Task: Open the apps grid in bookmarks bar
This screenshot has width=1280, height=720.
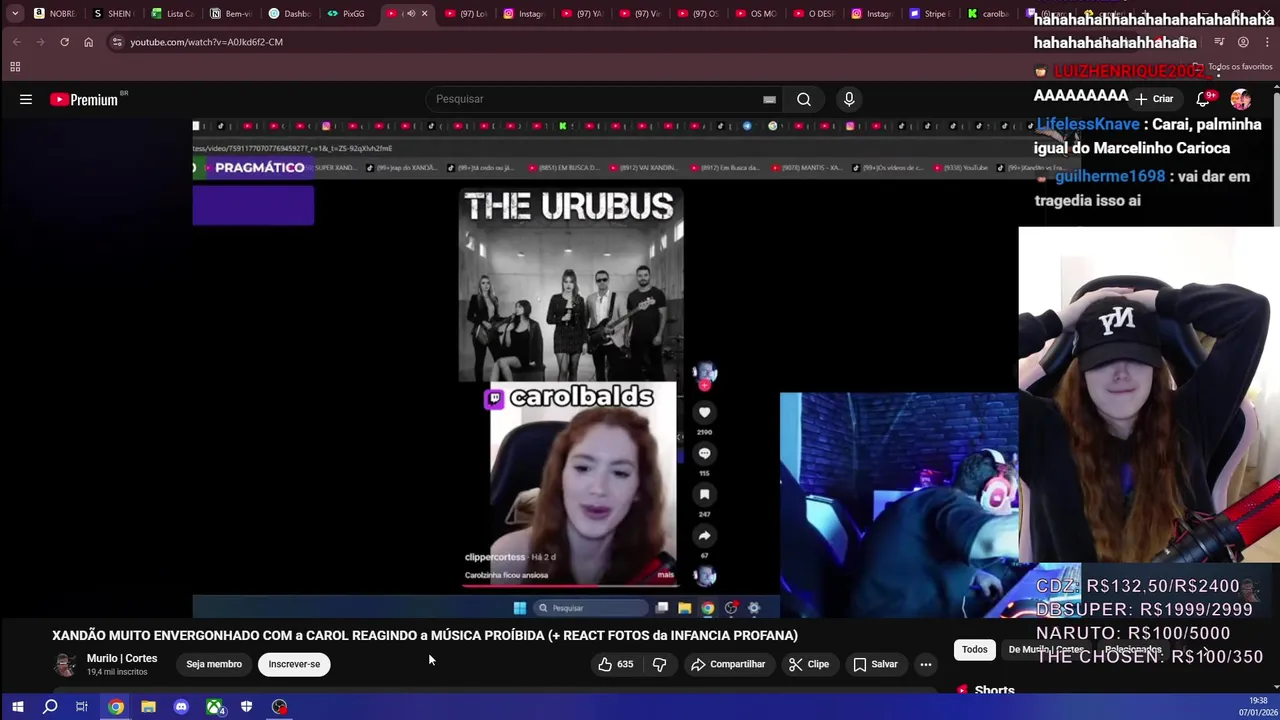Action: 15,67
